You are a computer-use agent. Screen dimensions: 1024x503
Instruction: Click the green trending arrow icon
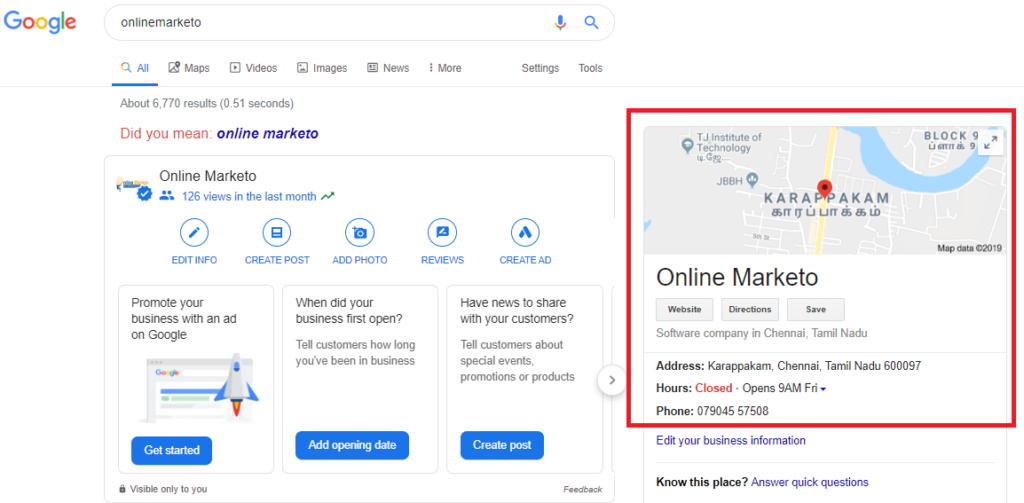tap(328, 196)
